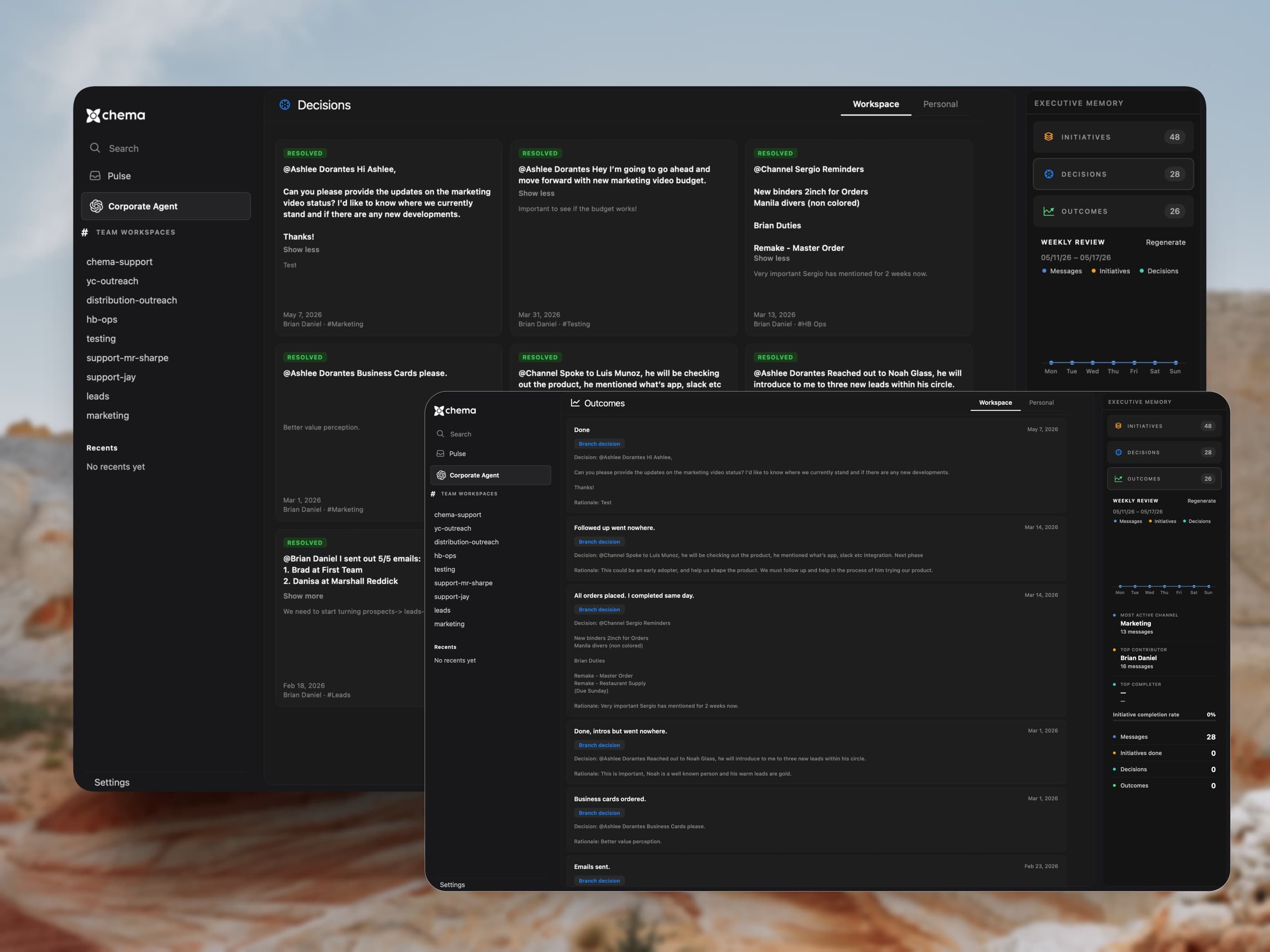
Task: Click Branch decision under 'Followed up went nowhere'
Action: click(600, 542)
